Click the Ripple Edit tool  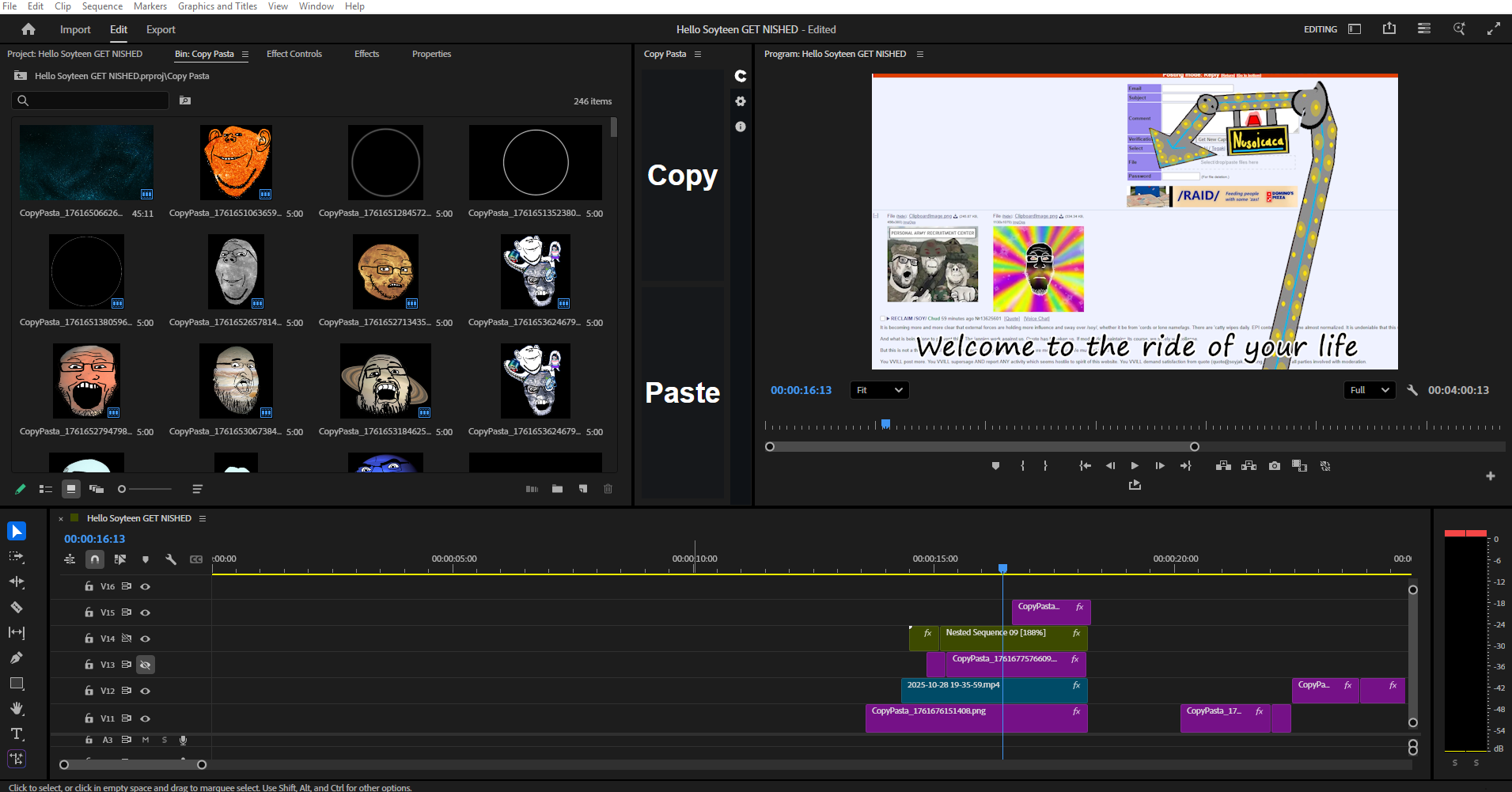[16, 582]
